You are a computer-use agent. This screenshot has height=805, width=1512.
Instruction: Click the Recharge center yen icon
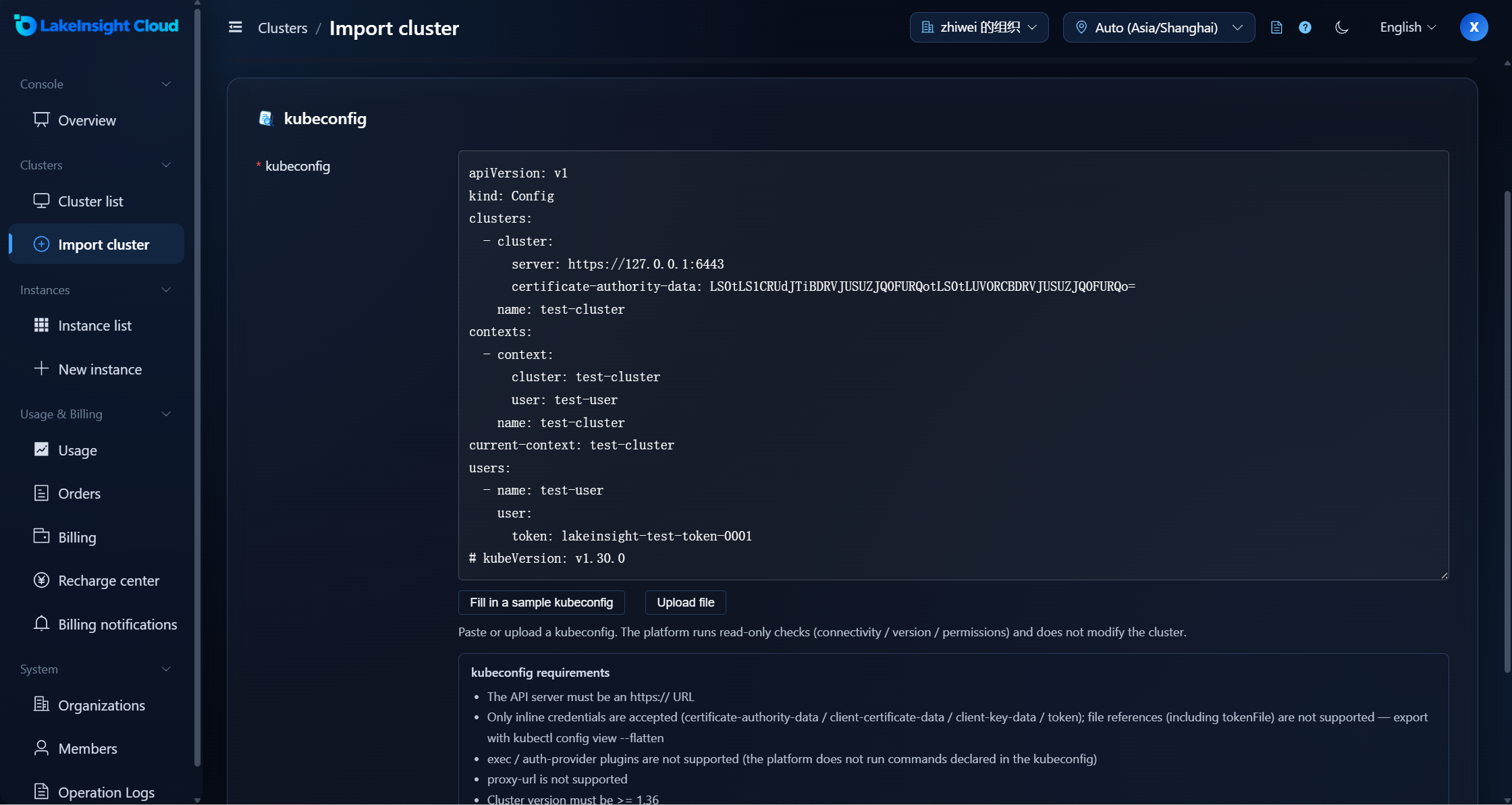41,580
